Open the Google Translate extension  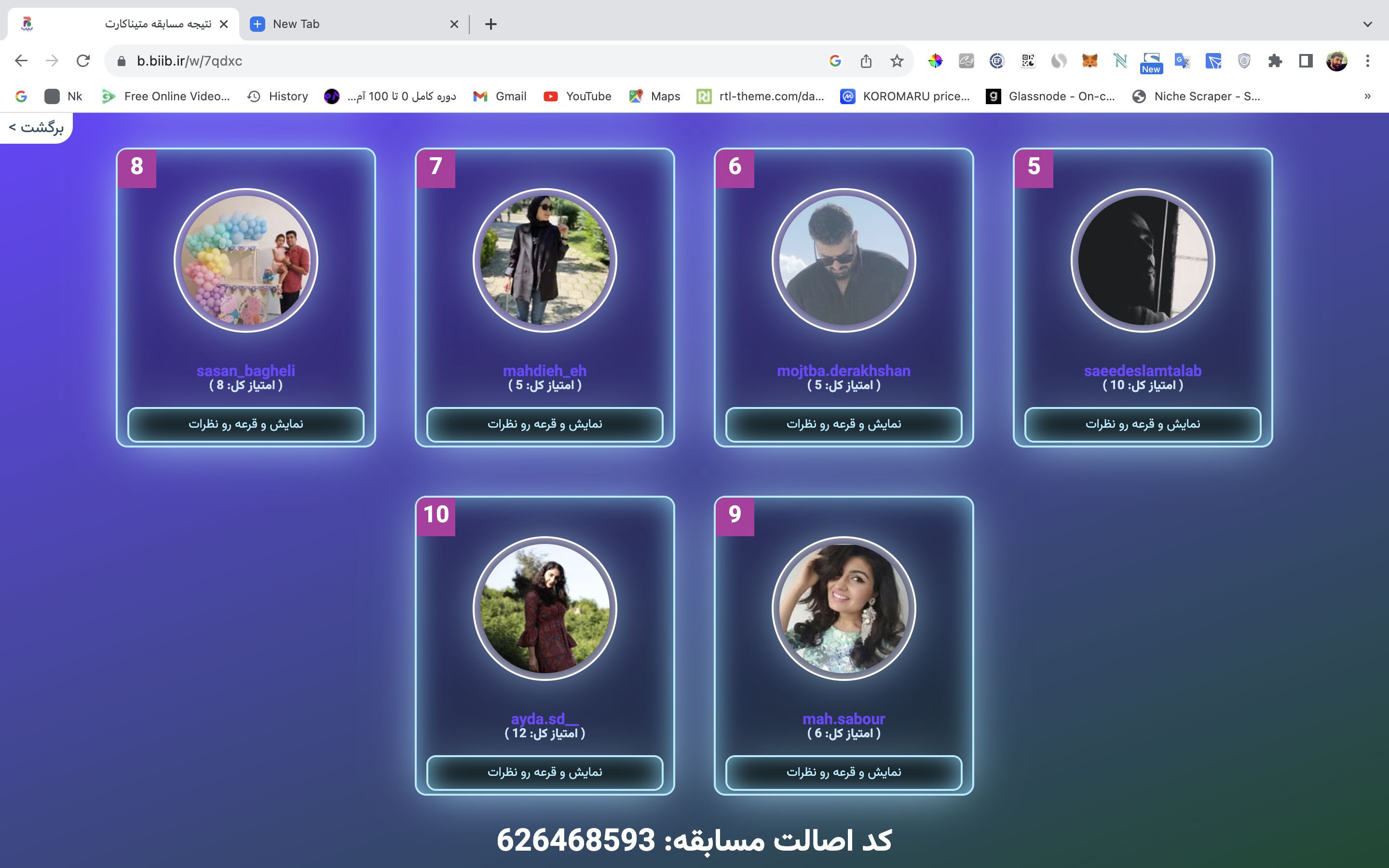coord(1183,61)
